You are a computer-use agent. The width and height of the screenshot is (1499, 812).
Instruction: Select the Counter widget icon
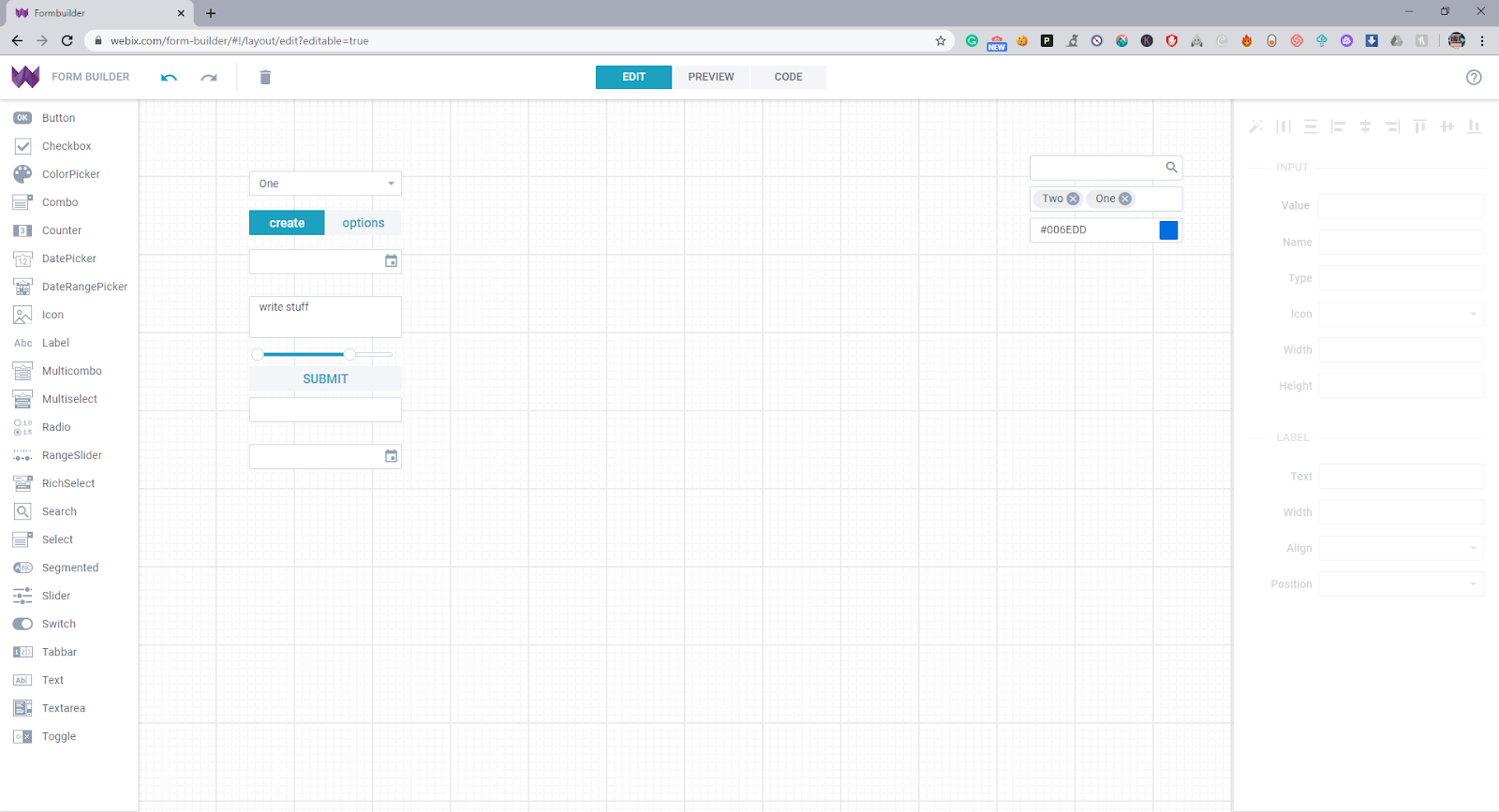(22, 230)
